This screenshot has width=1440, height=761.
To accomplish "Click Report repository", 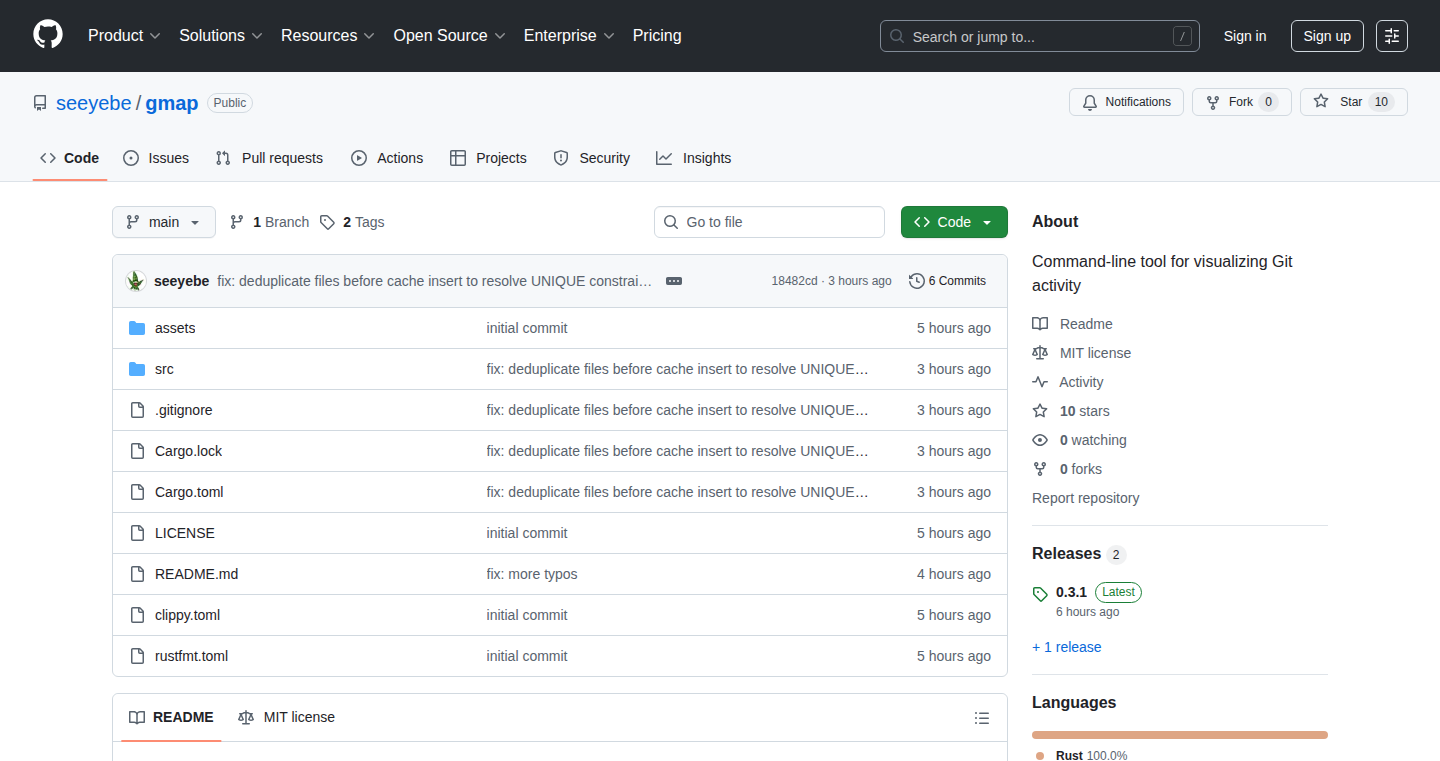I will tap(1085, 498).
